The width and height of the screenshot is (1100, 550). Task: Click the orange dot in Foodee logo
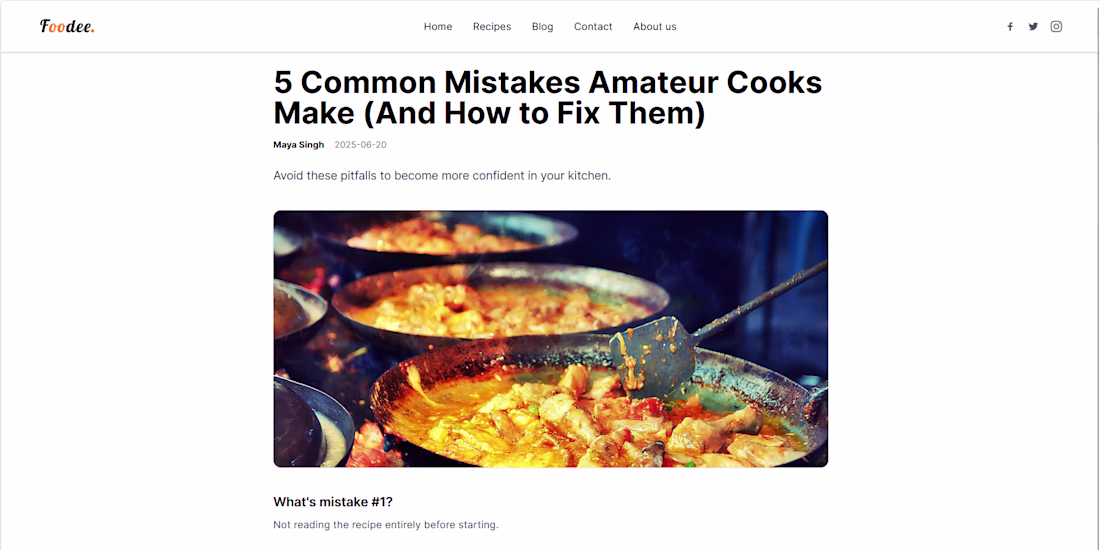pyautogui.click(x=93, y=31)
